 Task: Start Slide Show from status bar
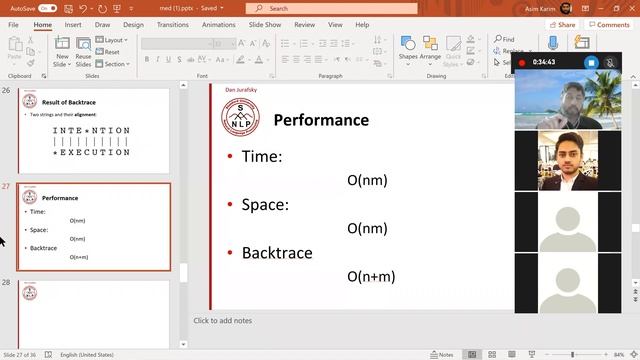click(x=531, y=354)
